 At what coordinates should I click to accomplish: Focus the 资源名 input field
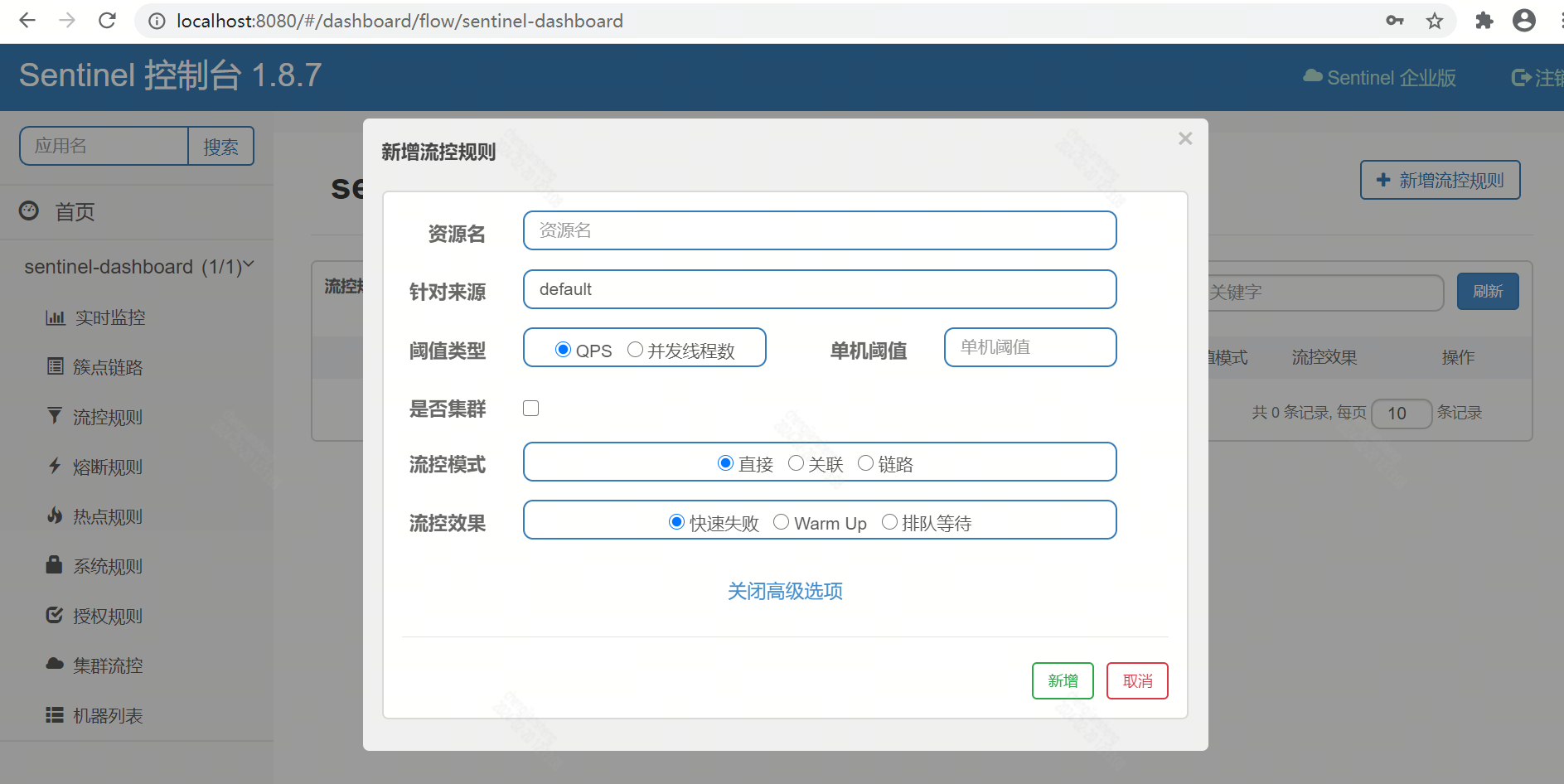click(820, 230)
